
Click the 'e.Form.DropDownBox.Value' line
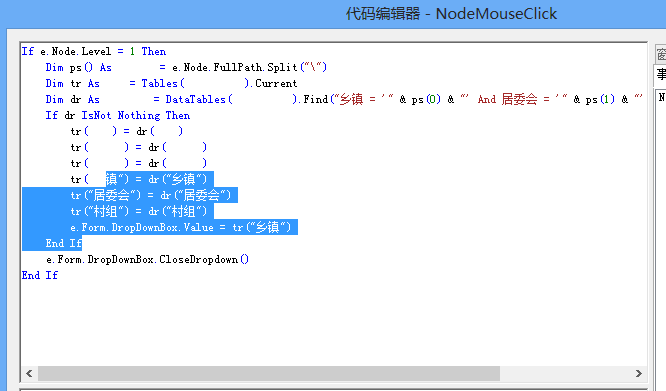coord(181,227)
